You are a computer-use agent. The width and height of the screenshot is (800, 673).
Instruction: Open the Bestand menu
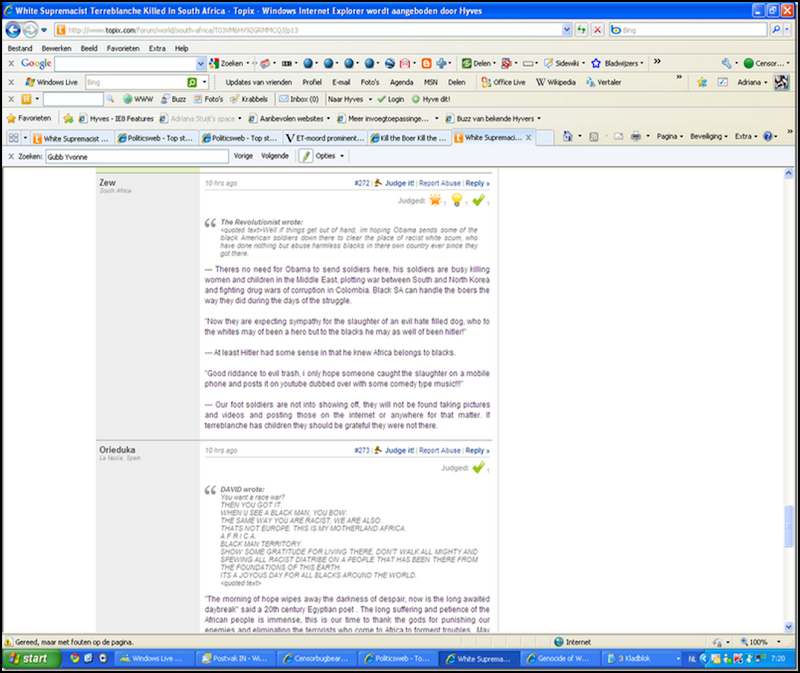click(x=20, y=48)
